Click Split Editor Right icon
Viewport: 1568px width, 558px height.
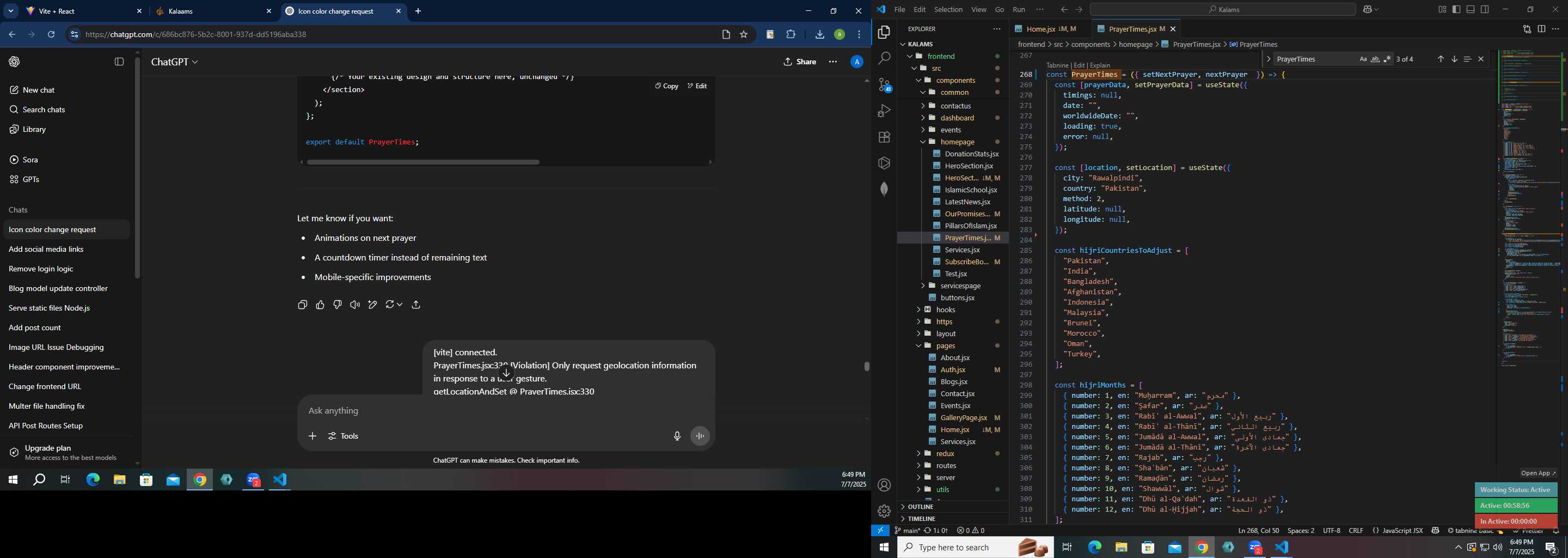1541,29
